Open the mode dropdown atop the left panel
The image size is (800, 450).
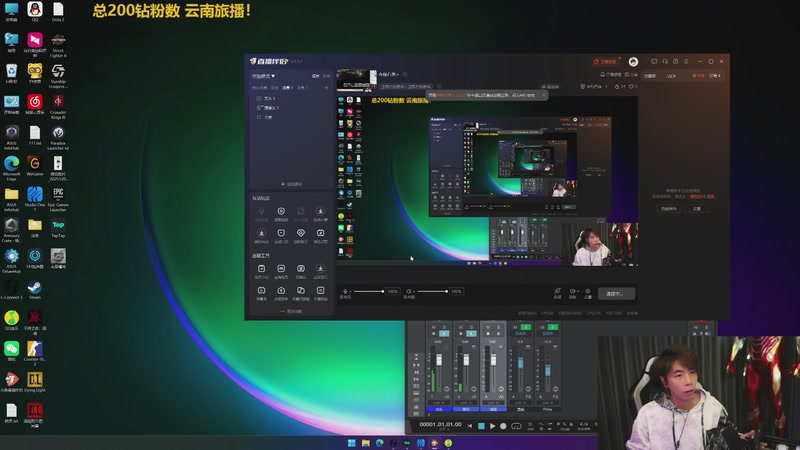pos(263,76)
